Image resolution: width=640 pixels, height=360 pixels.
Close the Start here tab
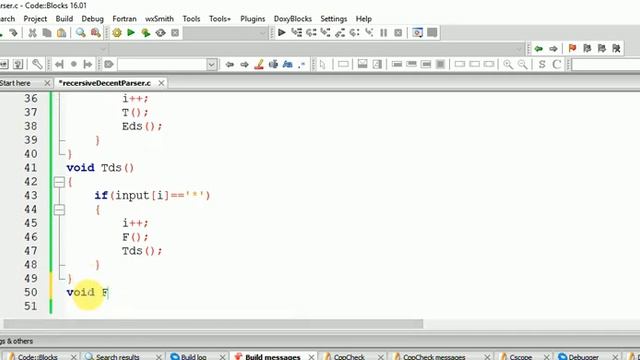[x=47, y=83]
